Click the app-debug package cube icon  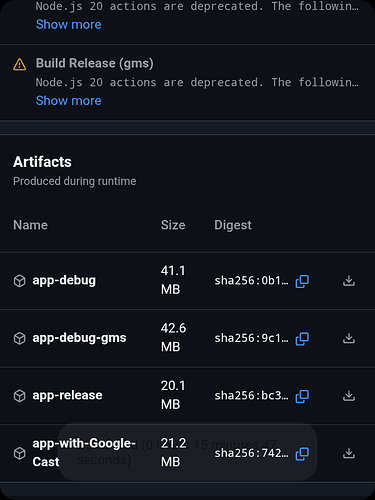coord(20,281)
